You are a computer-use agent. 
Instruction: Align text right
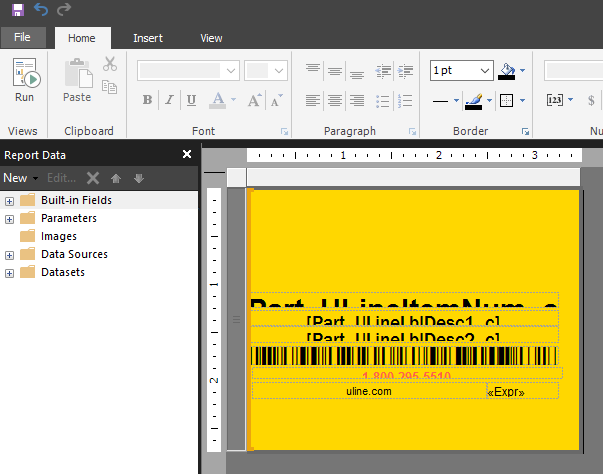pyautogui.click(x=357, y=101)
